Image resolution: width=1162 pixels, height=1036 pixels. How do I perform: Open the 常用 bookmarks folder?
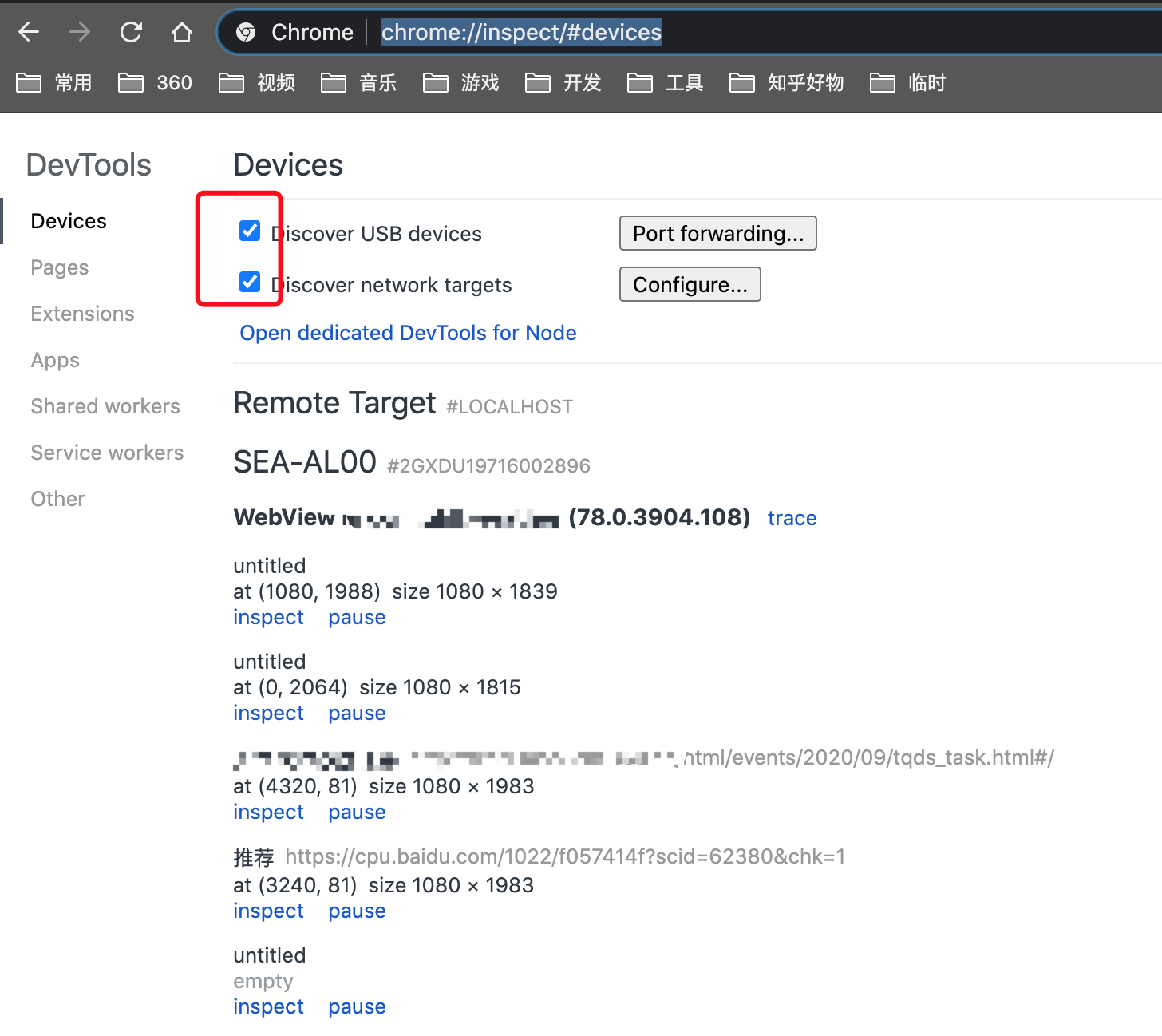(x=54, y=82)
